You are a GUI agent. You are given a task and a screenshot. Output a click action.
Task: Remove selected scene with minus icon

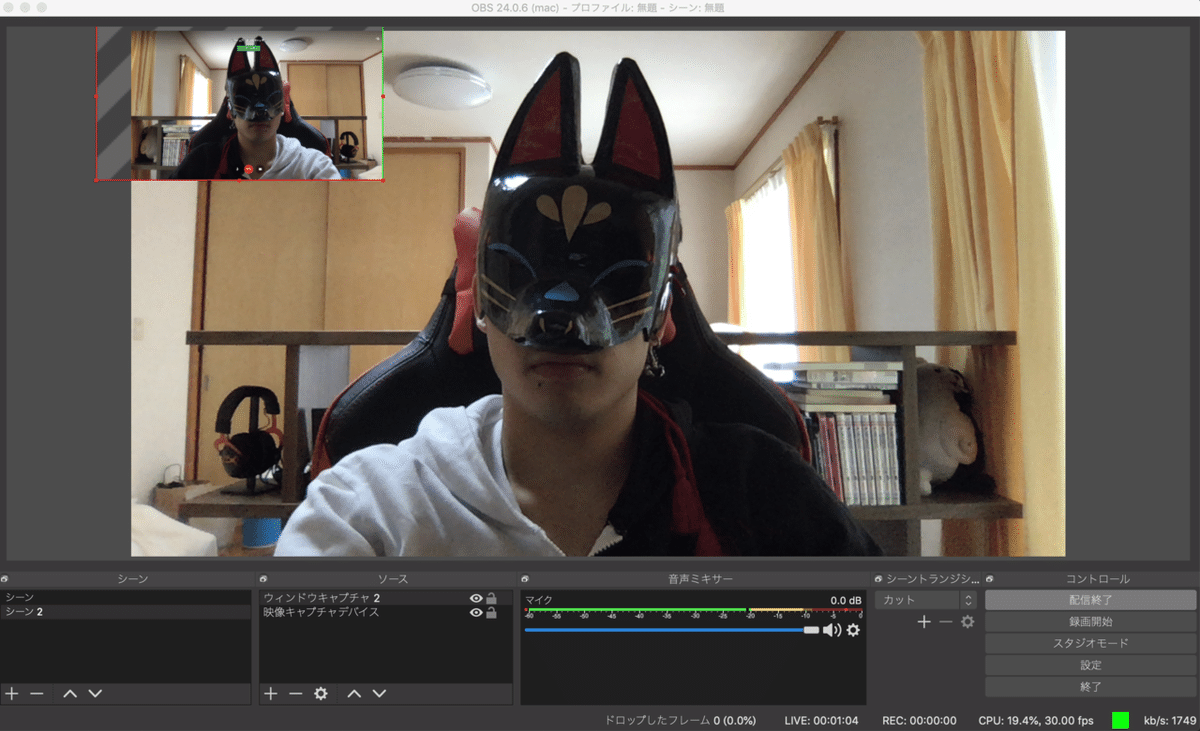37,693
